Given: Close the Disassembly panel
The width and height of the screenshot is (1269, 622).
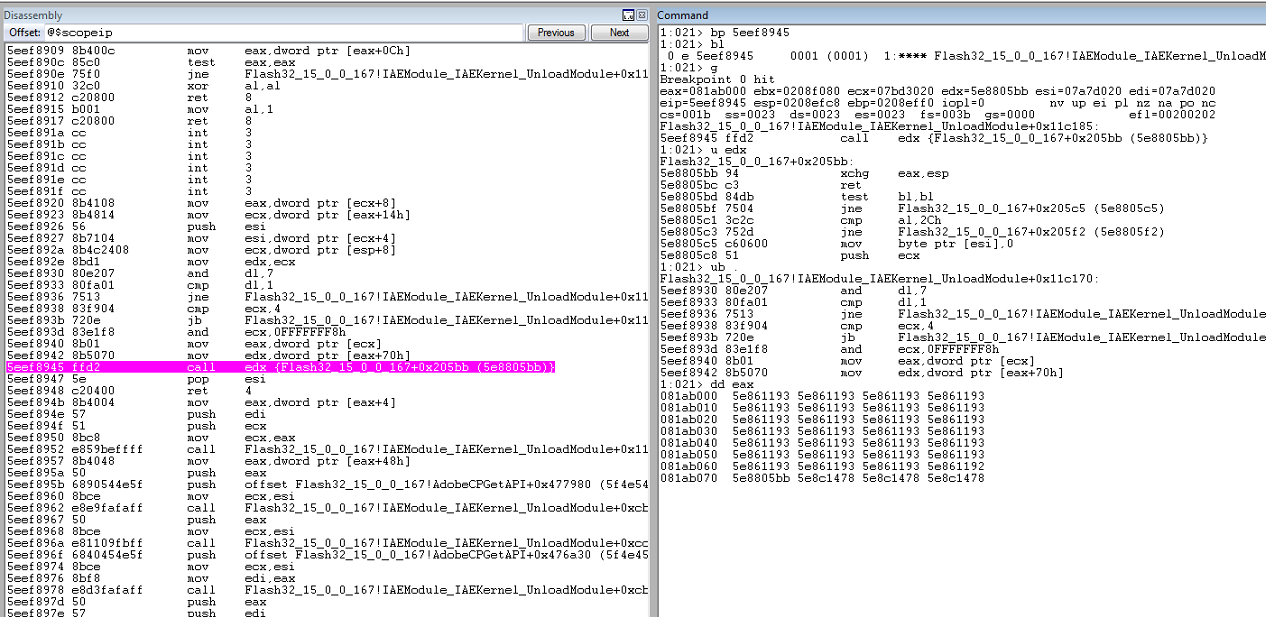Looking at the screenshot, I should pos(642,15).
